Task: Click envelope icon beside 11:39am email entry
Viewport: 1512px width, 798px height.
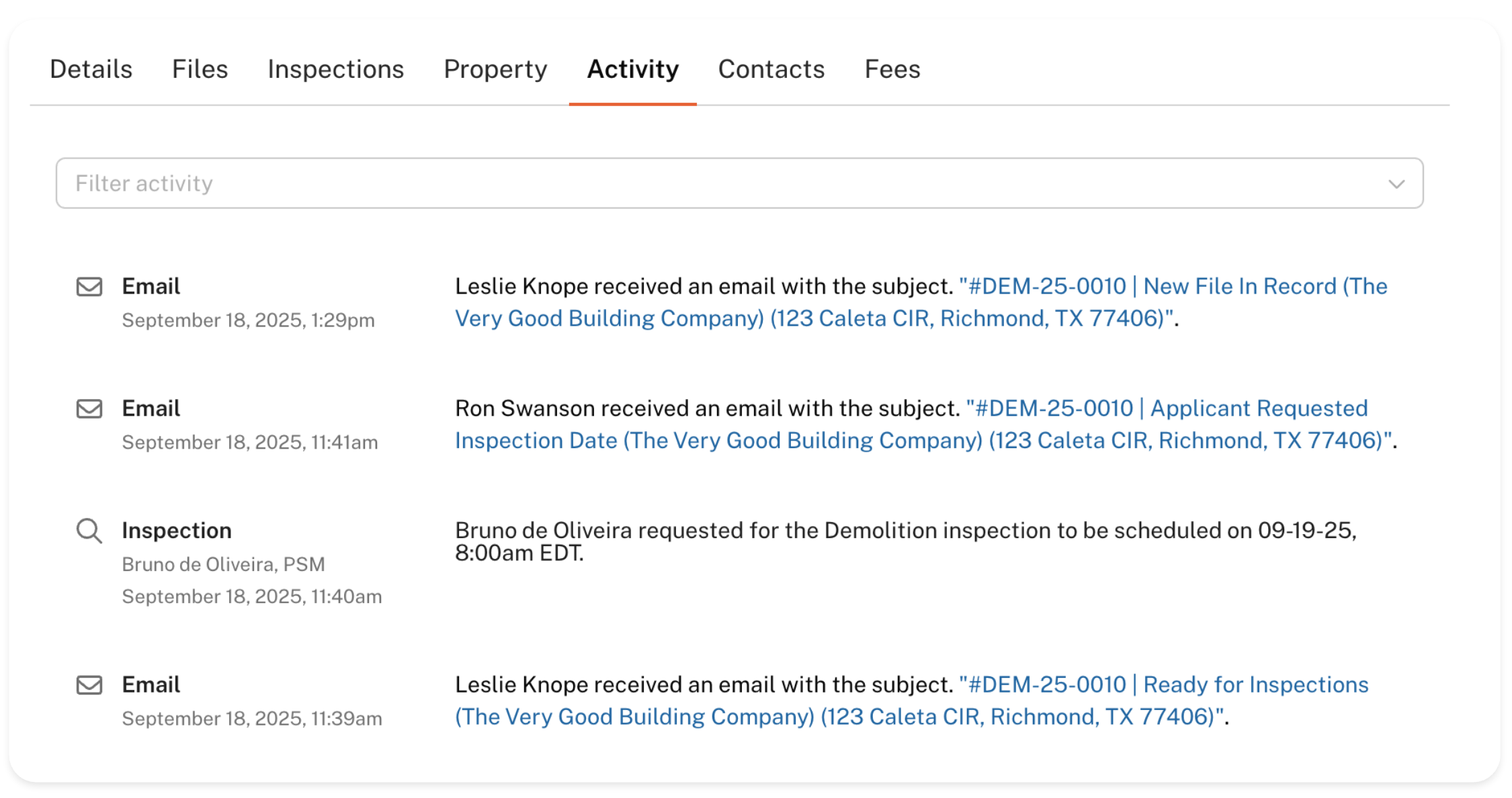Action: 89,685
